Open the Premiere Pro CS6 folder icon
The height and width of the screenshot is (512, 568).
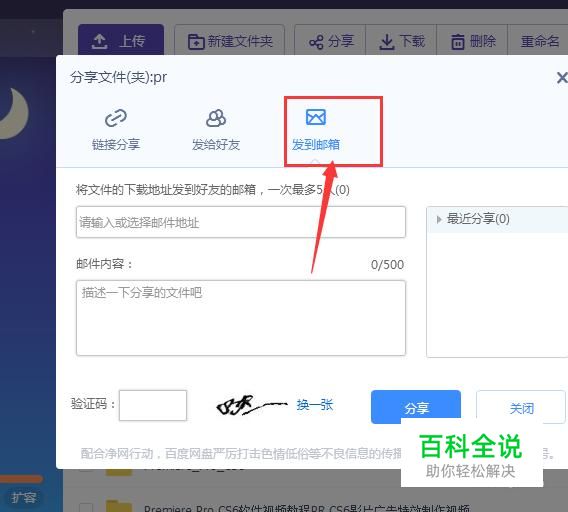point(119,507)
